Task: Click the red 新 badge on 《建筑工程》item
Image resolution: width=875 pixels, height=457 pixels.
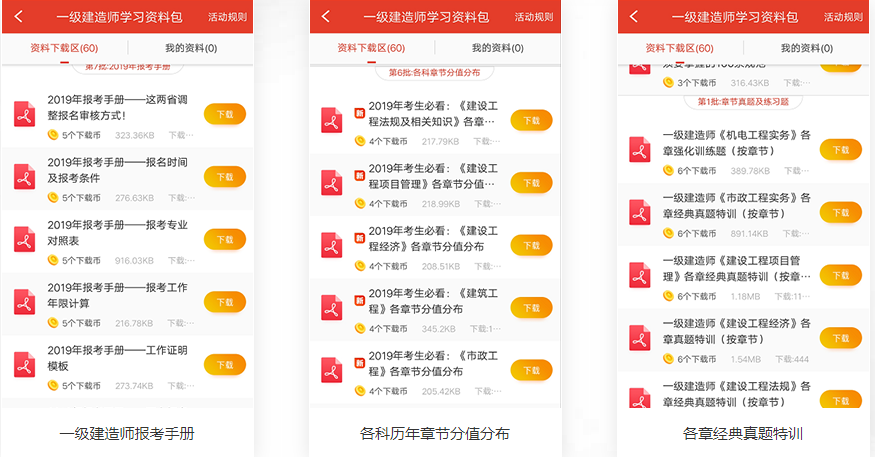Action: 360,295
